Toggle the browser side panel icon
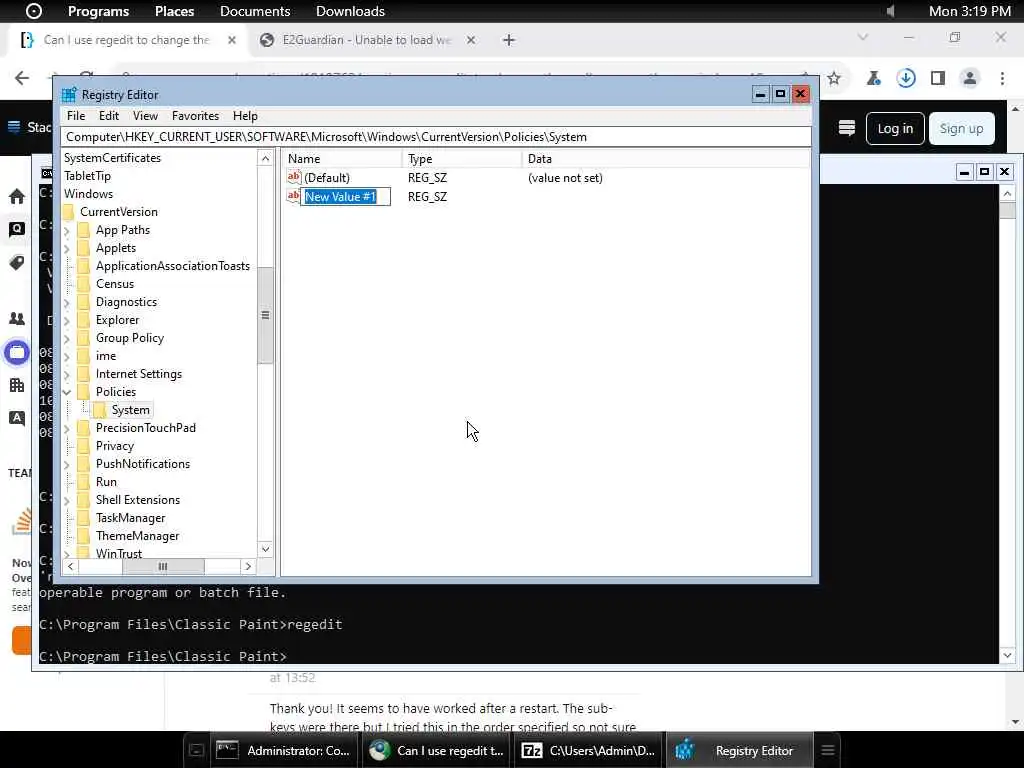This screenshot has width=1024, height=768. coord(938,78)
